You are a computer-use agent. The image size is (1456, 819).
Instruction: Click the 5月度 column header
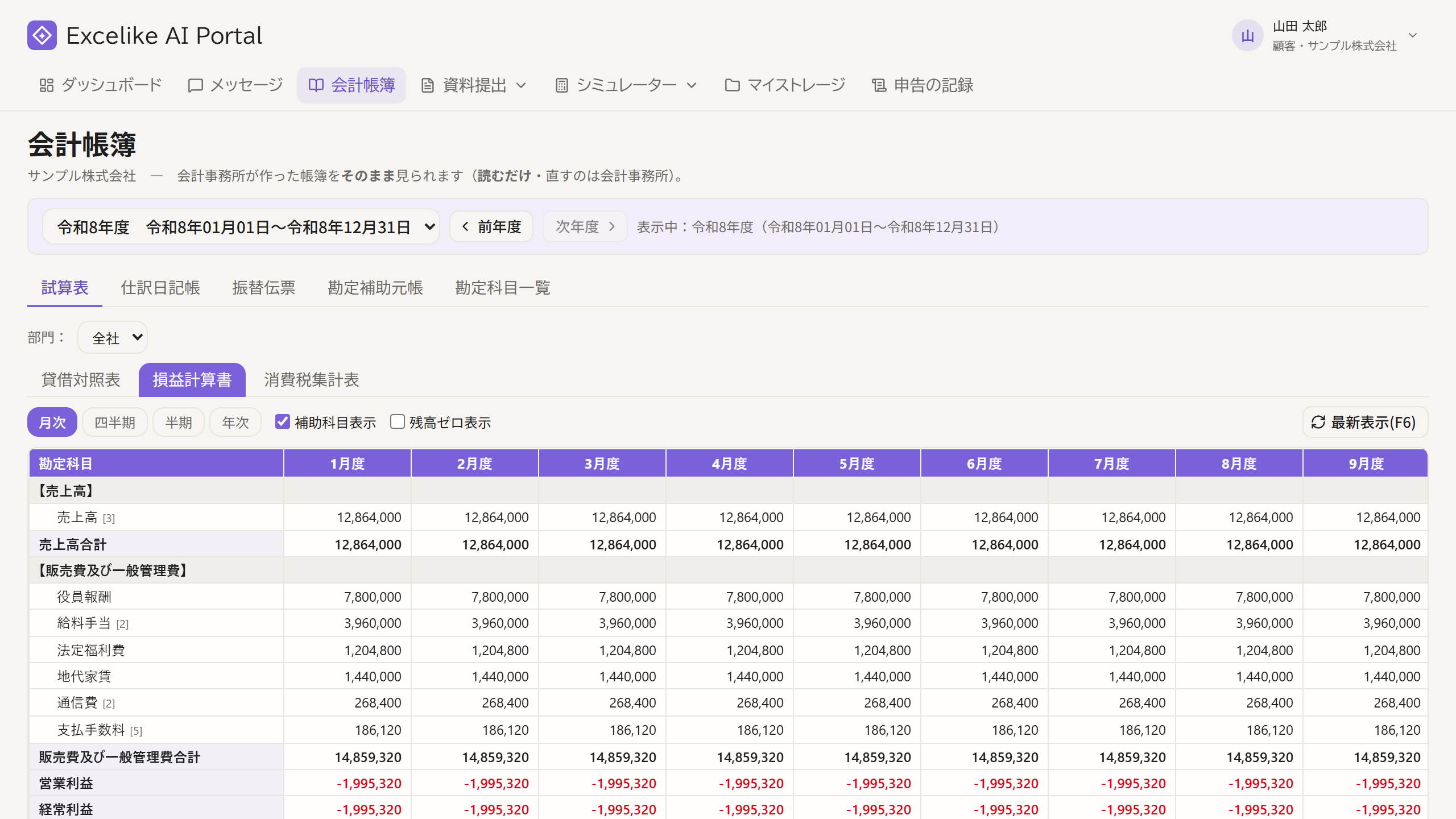pyautogui.click(x=857, y=464)
